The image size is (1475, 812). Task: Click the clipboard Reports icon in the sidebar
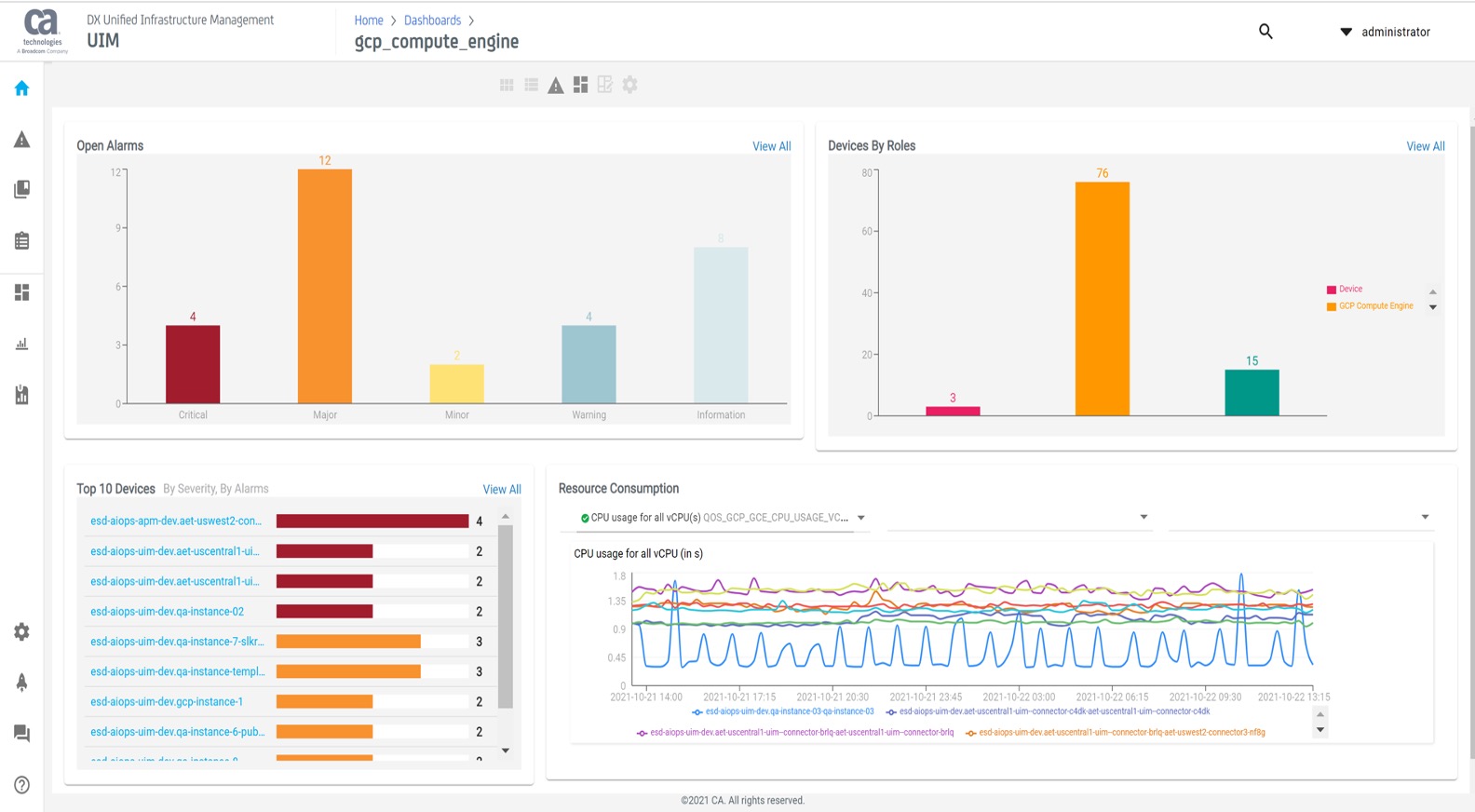tap(21, 241)
